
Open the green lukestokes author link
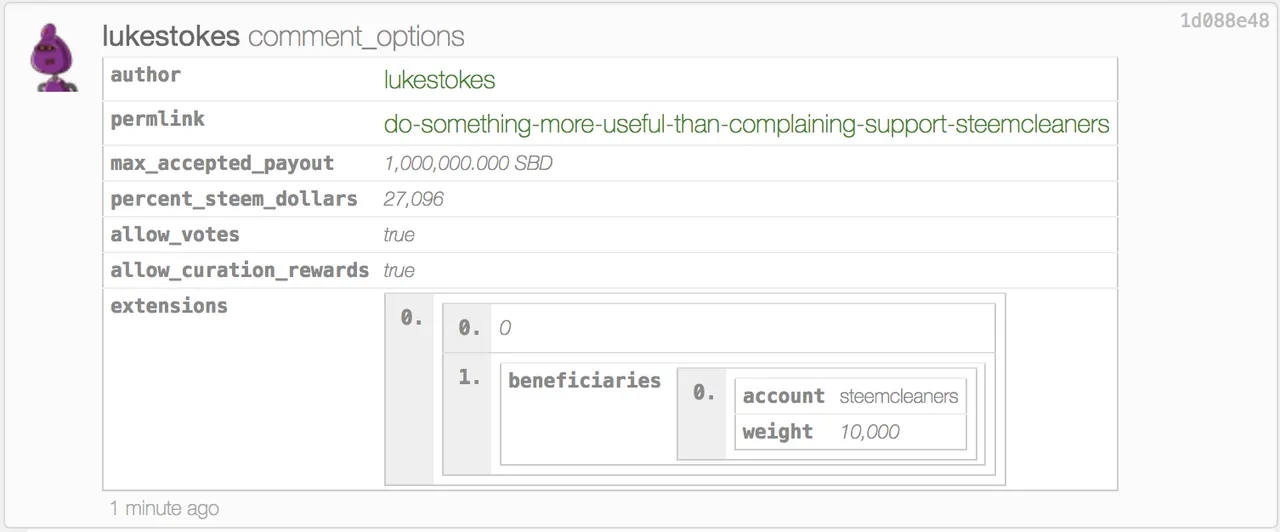point(439,80)
